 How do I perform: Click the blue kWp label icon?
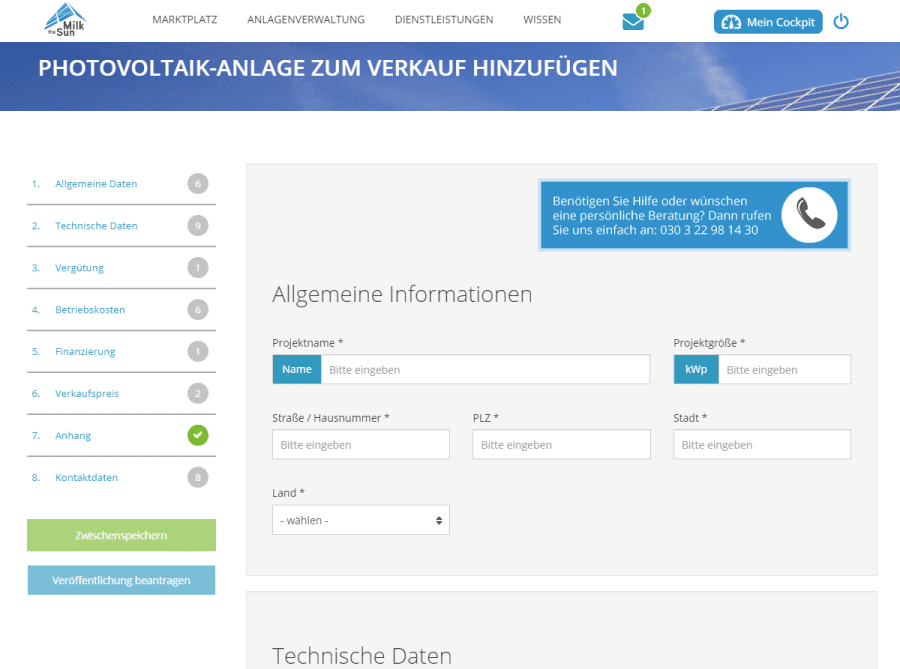[696, 369]
